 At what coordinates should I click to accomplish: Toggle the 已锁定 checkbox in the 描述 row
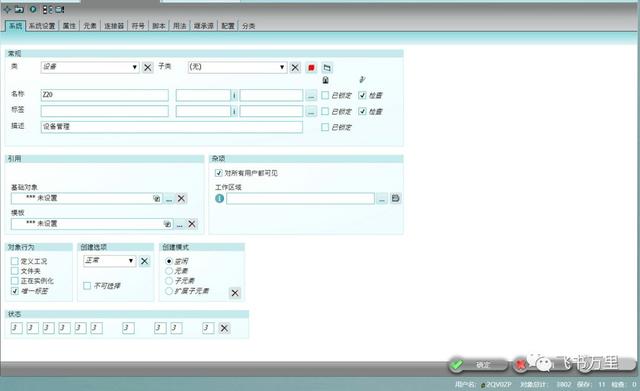click(325, 127)
